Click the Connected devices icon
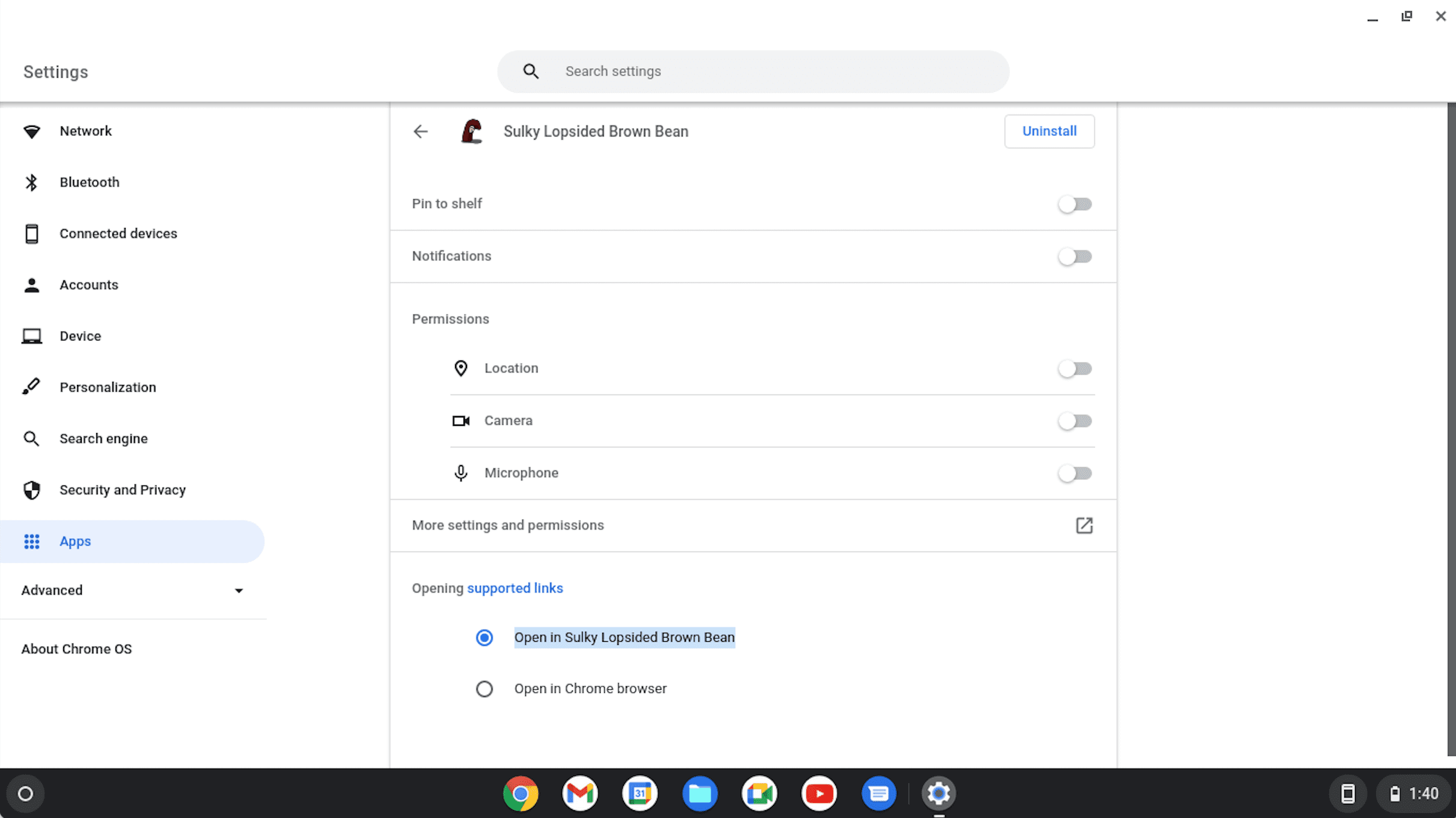Image resolution: width=1456 pixels, height=818 pixels. click(x=32, y=233)
